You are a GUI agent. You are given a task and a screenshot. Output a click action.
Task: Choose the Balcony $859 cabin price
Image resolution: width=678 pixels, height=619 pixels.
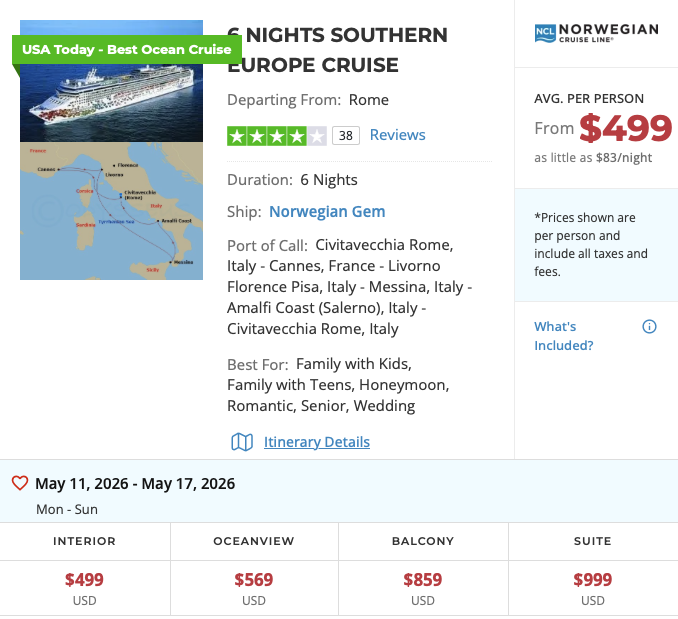(423, 579)
